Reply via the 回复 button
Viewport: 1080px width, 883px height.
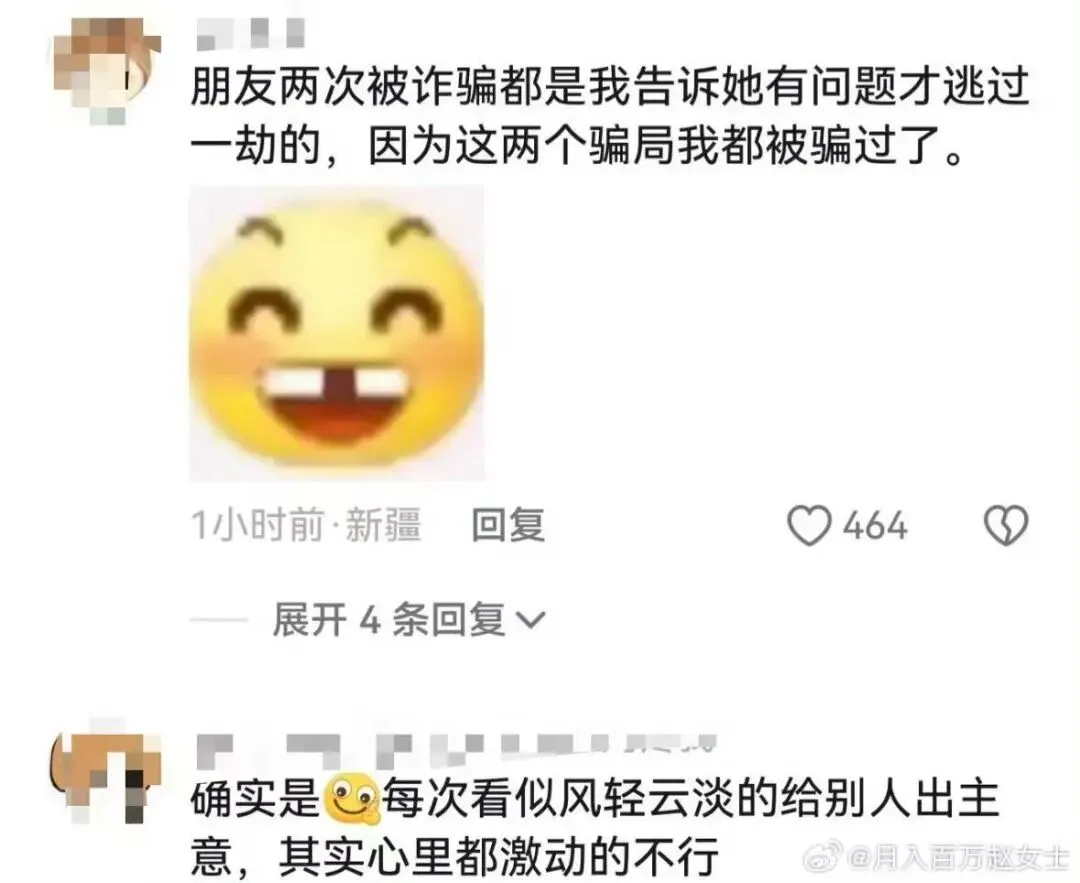click(x=508, y=526)
